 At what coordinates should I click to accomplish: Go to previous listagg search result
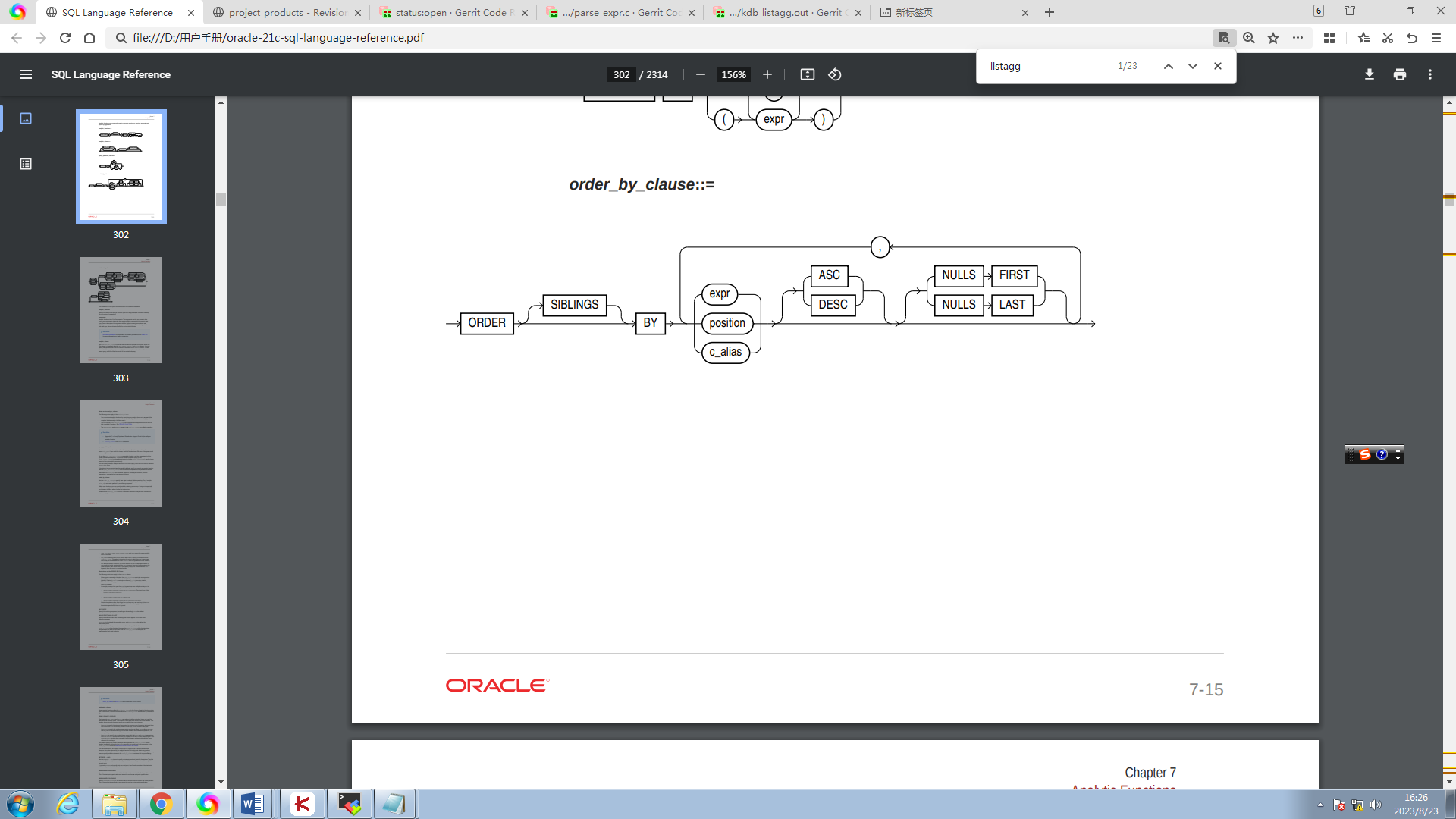click(x=1168, y=67)
